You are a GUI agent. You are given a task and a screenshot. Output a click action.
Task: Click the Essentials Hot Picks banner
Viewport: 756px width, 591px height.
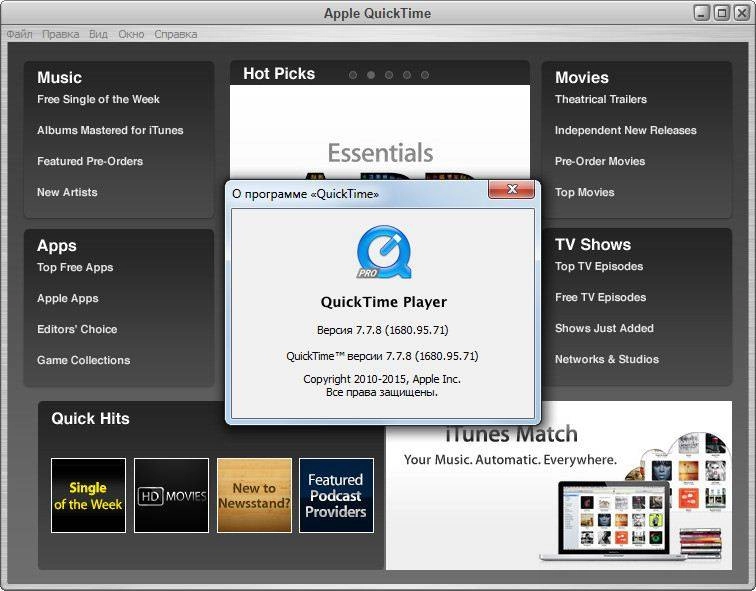(x=380, y=133)
